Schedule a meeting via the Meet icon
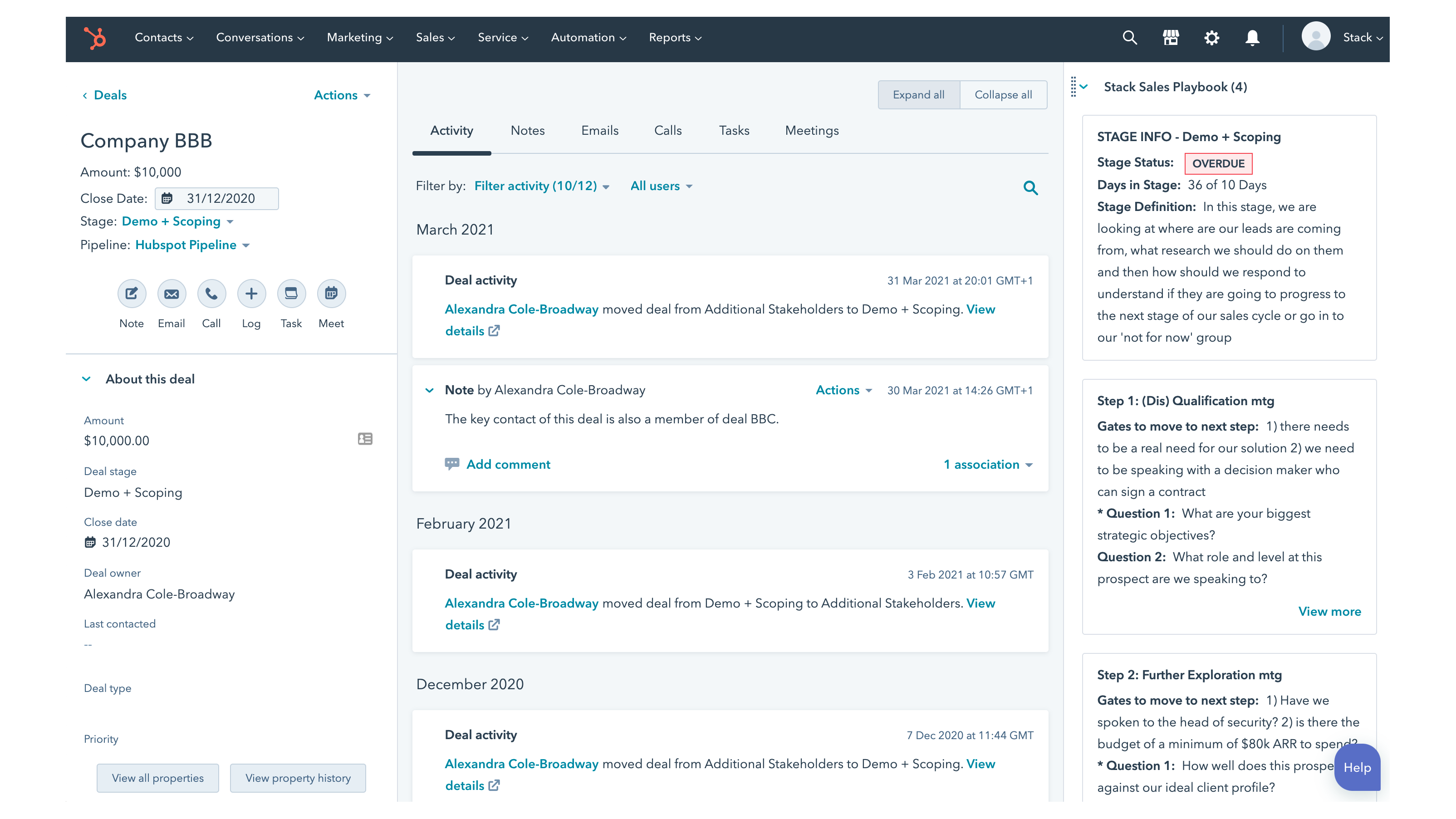 331,294
